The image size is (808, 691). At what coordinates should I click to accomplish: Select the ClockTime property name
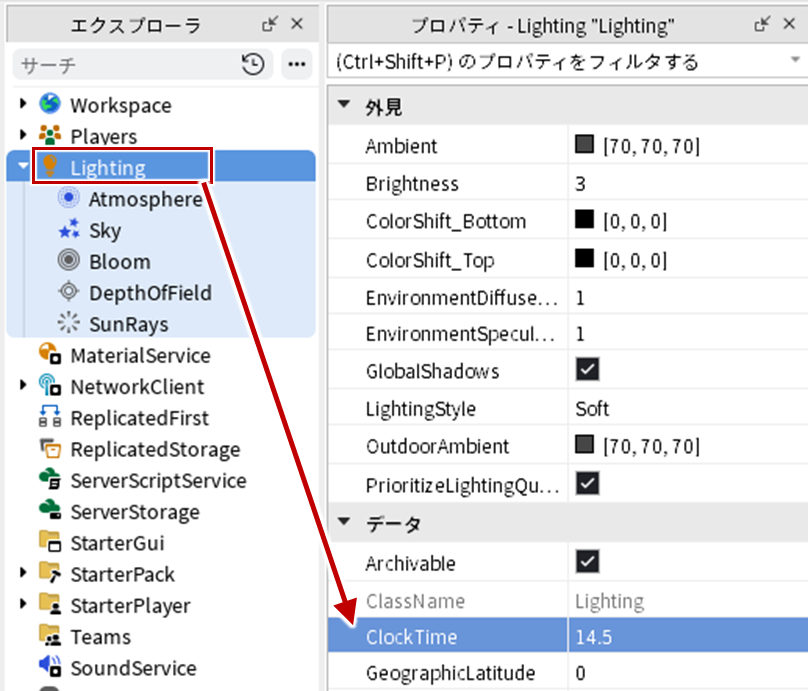pyautogui.click(x=411, y=637)
